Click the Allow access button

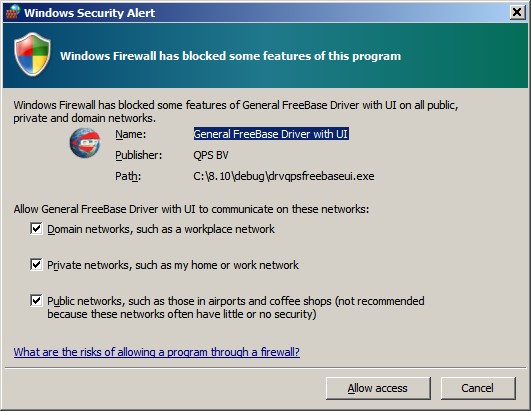pyautogui.click(x=378, y=388)
